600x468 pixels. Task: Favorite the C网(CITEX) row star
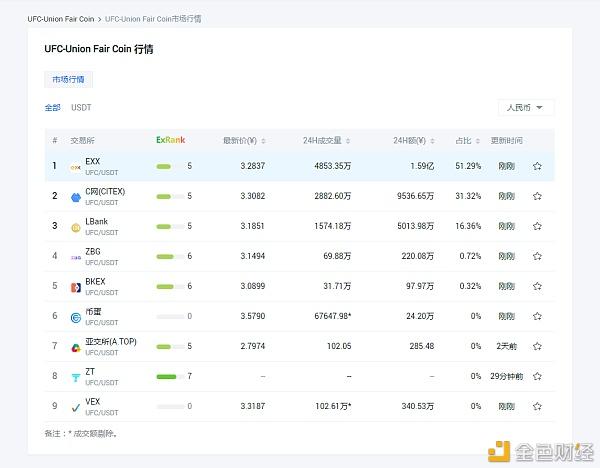(x=537, y=196)
